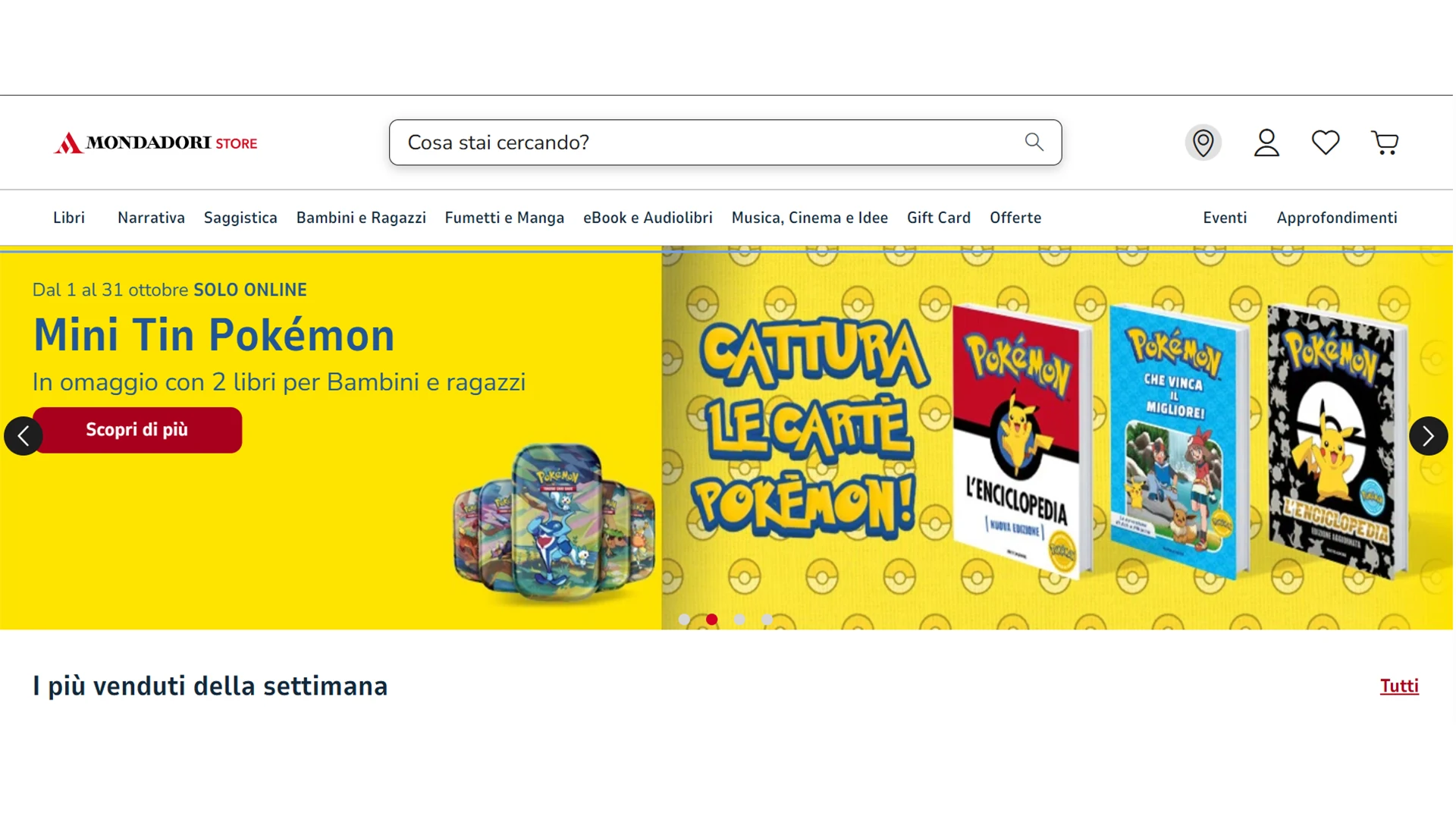Viewport: 1456px width, 819px height.
Task: Click the magnifying glass search icon
Action: [1034, 142]
